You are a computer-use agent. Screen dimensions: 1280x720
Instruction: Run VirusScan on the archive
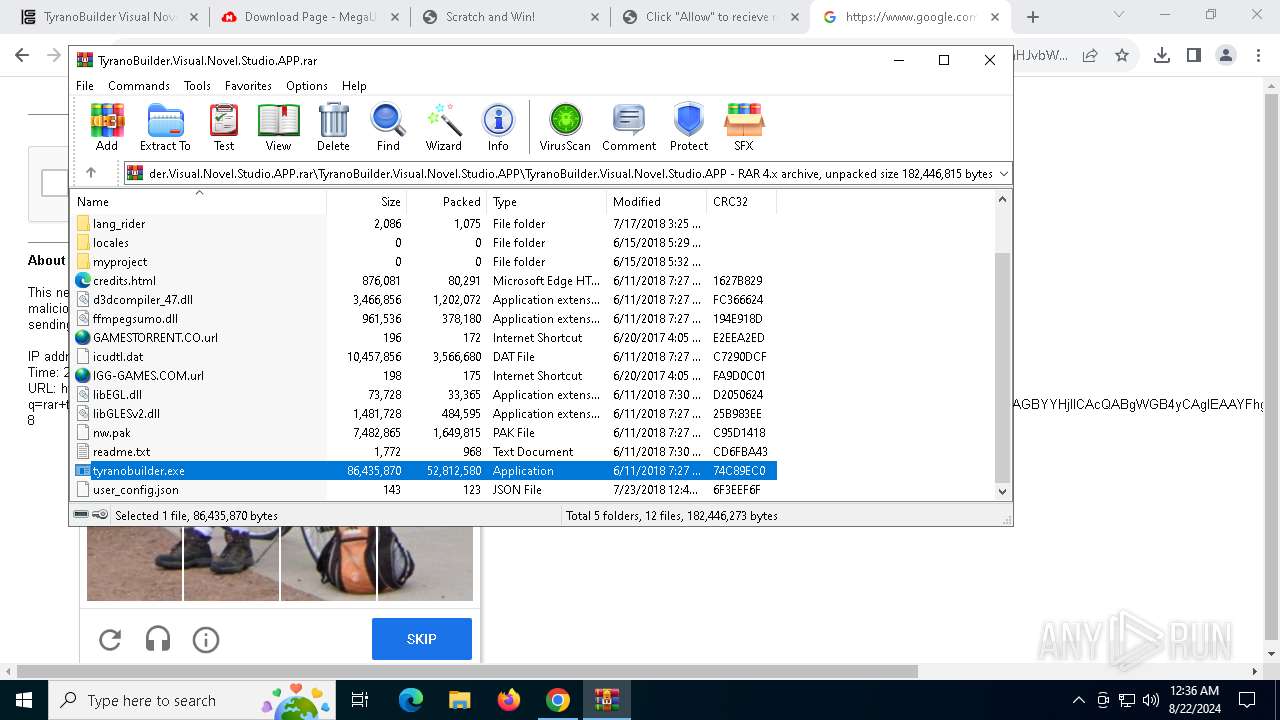(565, 127)
